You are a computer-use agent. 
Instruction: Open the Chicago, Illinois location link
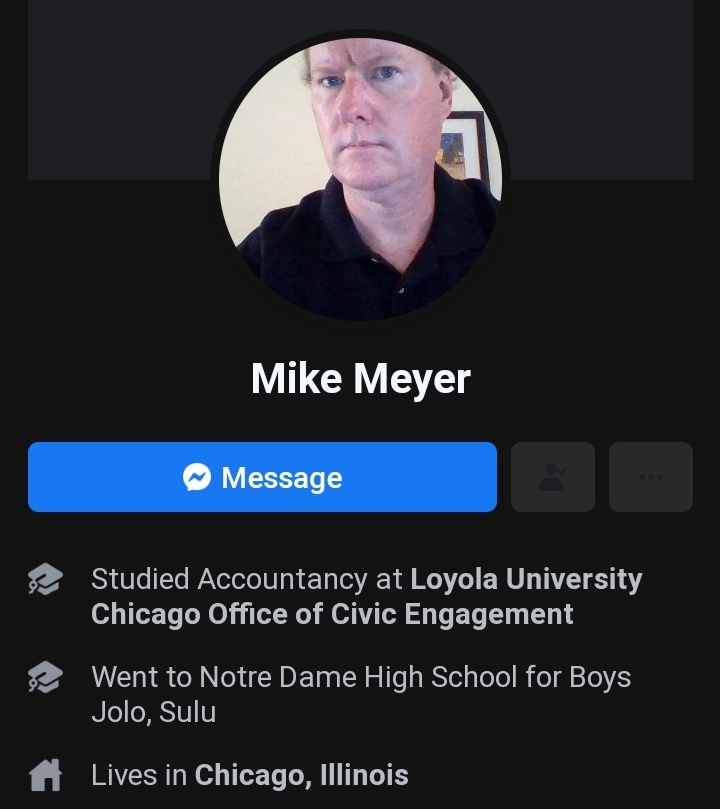coord(301,775)
